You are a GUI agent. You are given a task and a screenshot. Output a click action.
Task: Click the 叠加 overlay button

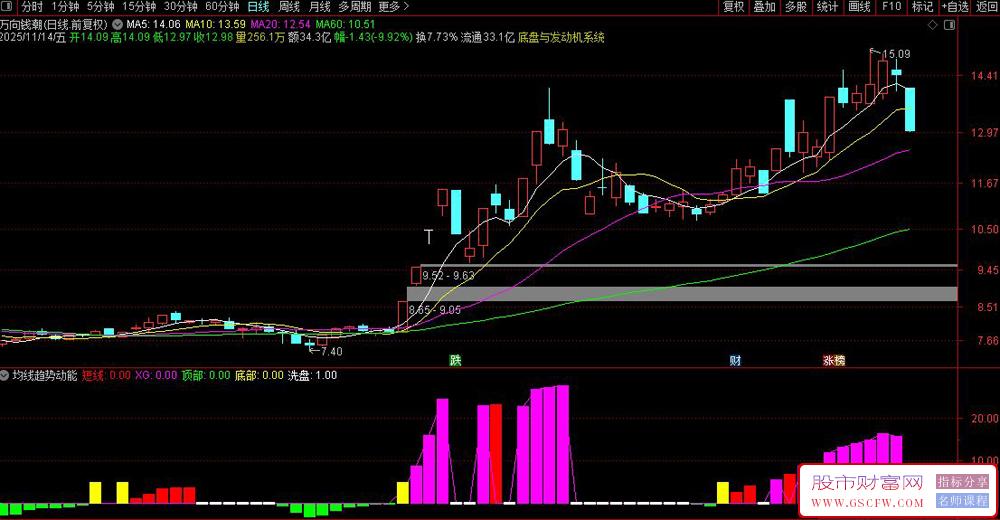point(765,7)
